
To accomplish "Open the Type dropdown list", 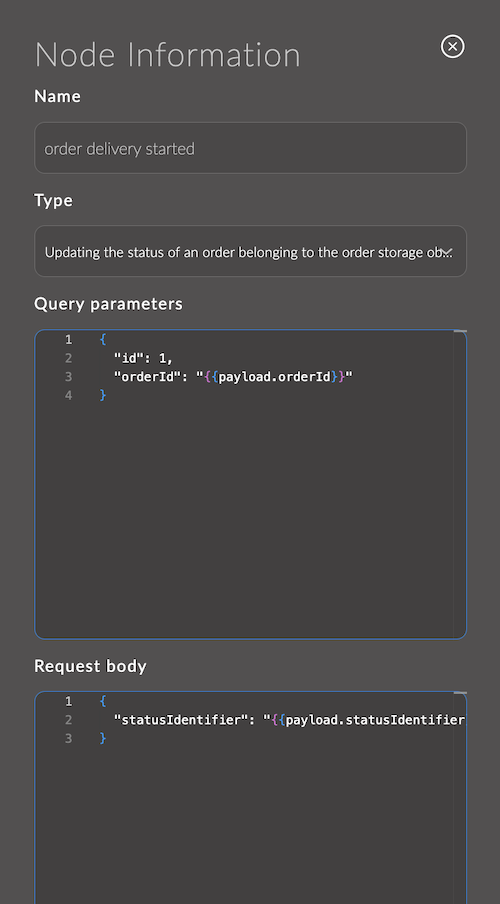I will [250, 251].
